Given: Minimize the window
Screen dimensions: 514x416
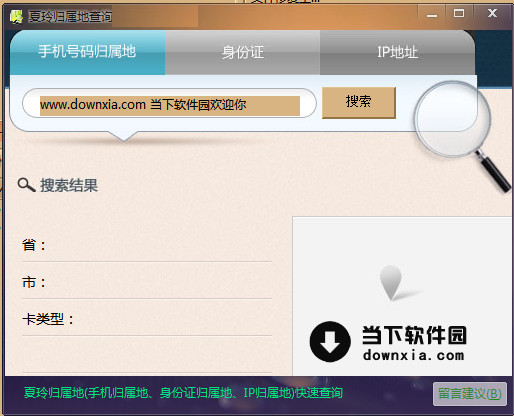Looking at the screenshot, I should pyautogui.click(x=432, y=15).
